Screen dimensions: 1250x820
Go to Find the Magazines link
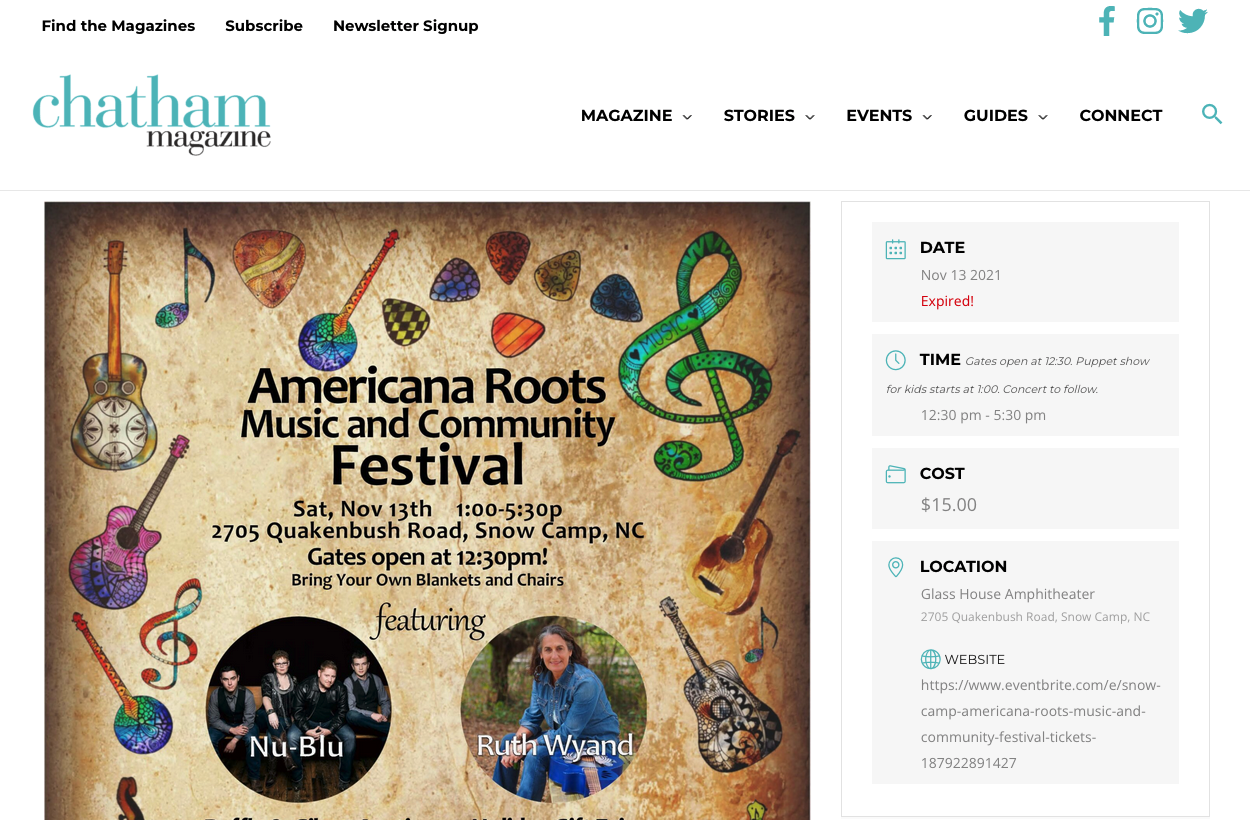[x=118, y=26]
